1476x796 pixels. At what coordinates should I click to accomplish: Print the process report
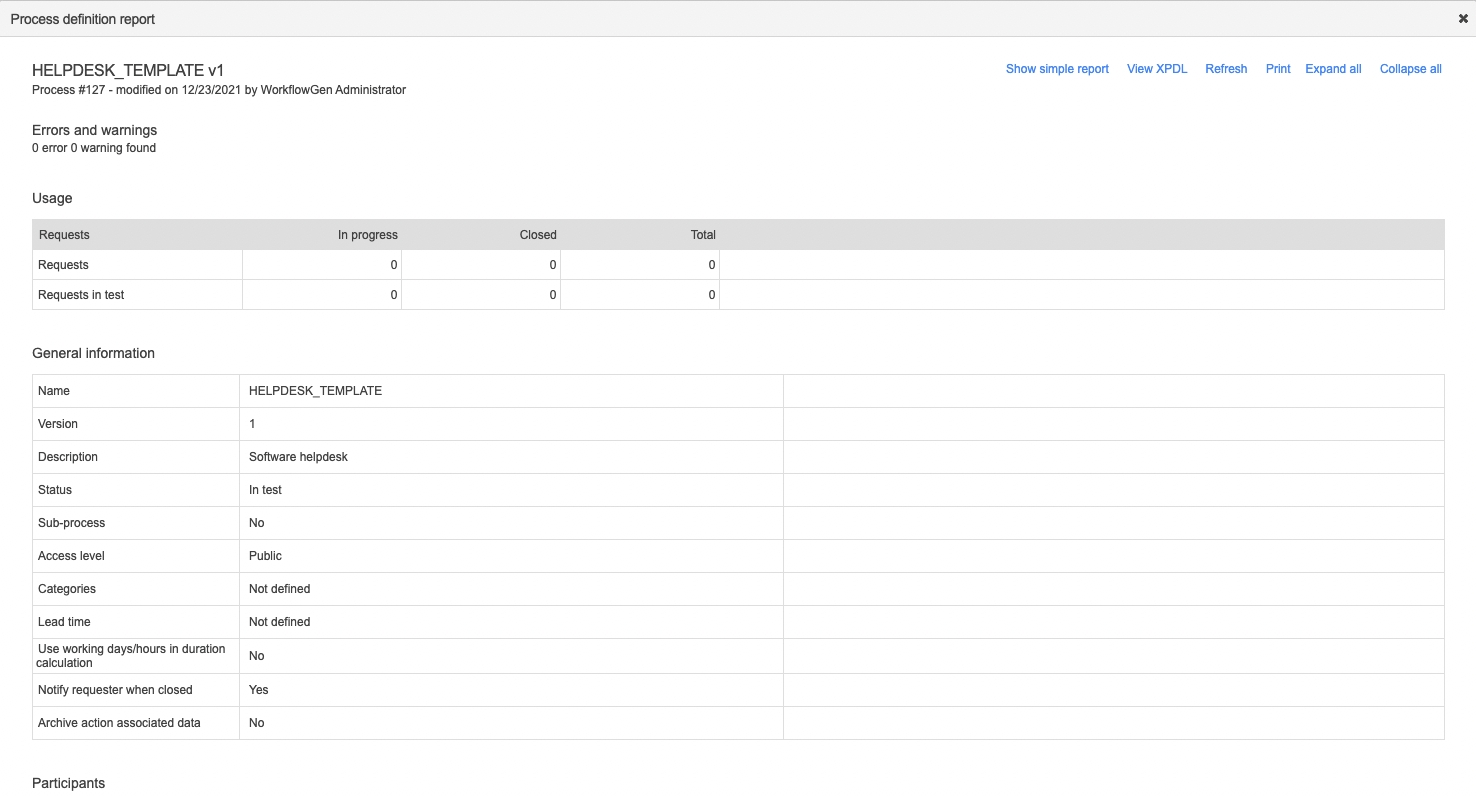click(1278, 69)
